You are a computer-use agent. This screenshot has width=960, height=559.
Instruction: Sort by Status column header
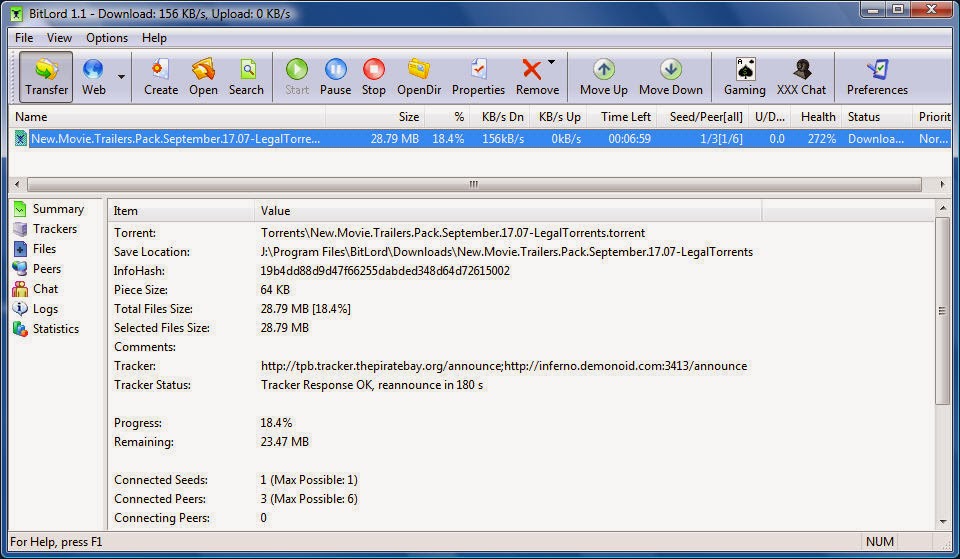coord(877,116)
